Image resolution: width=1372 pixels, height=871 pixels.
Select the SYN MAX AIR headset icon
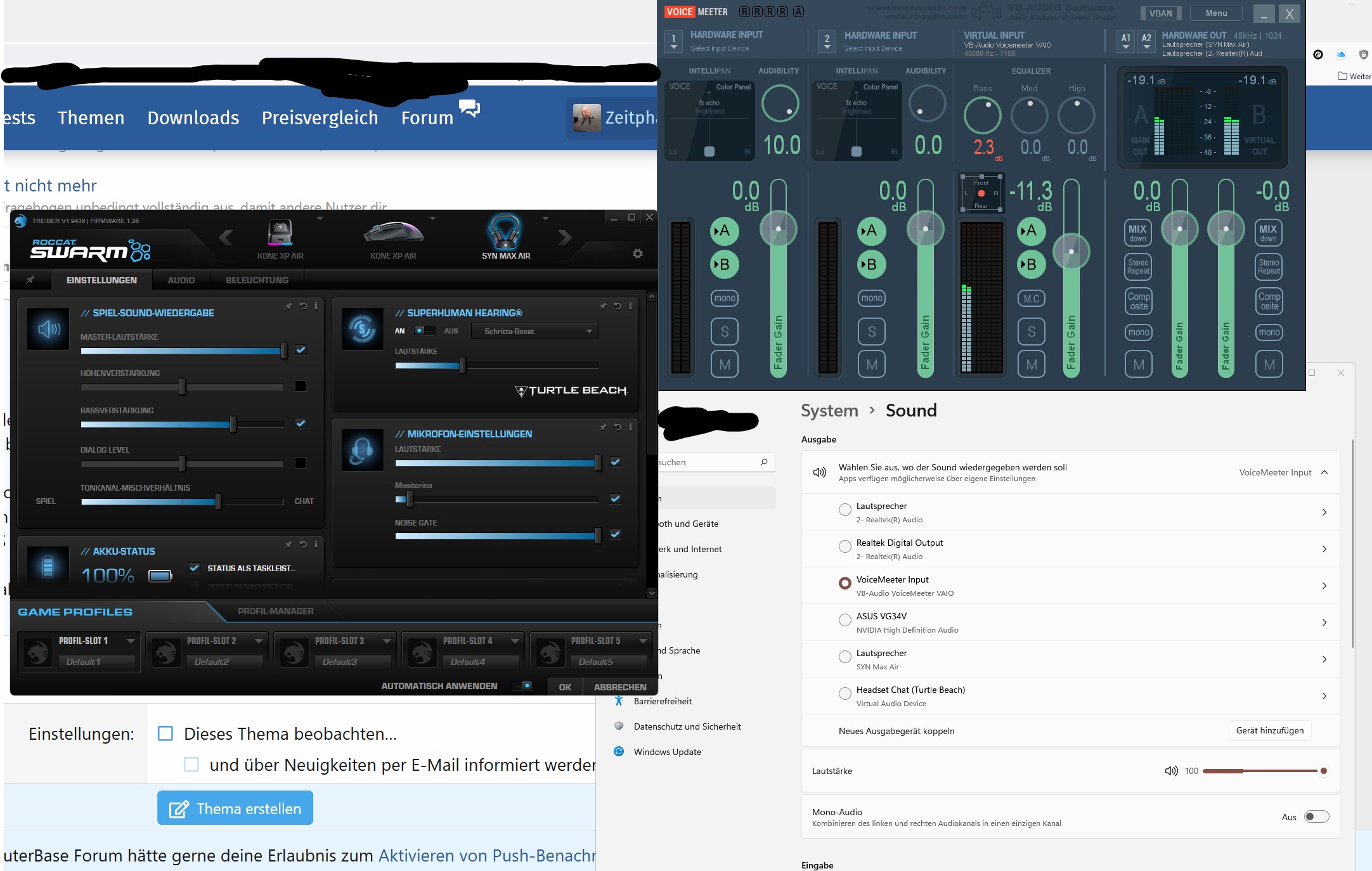tap(505, 232)
